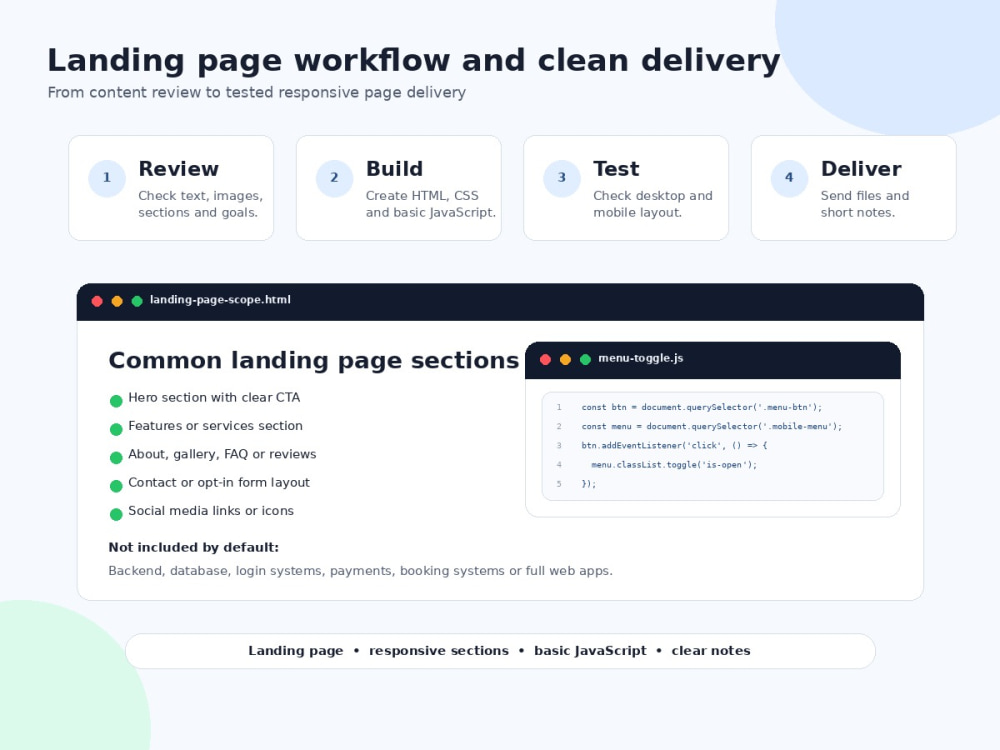
Task: Click red dot in landing-page-scope.html title bar
Action: point(97,301)
